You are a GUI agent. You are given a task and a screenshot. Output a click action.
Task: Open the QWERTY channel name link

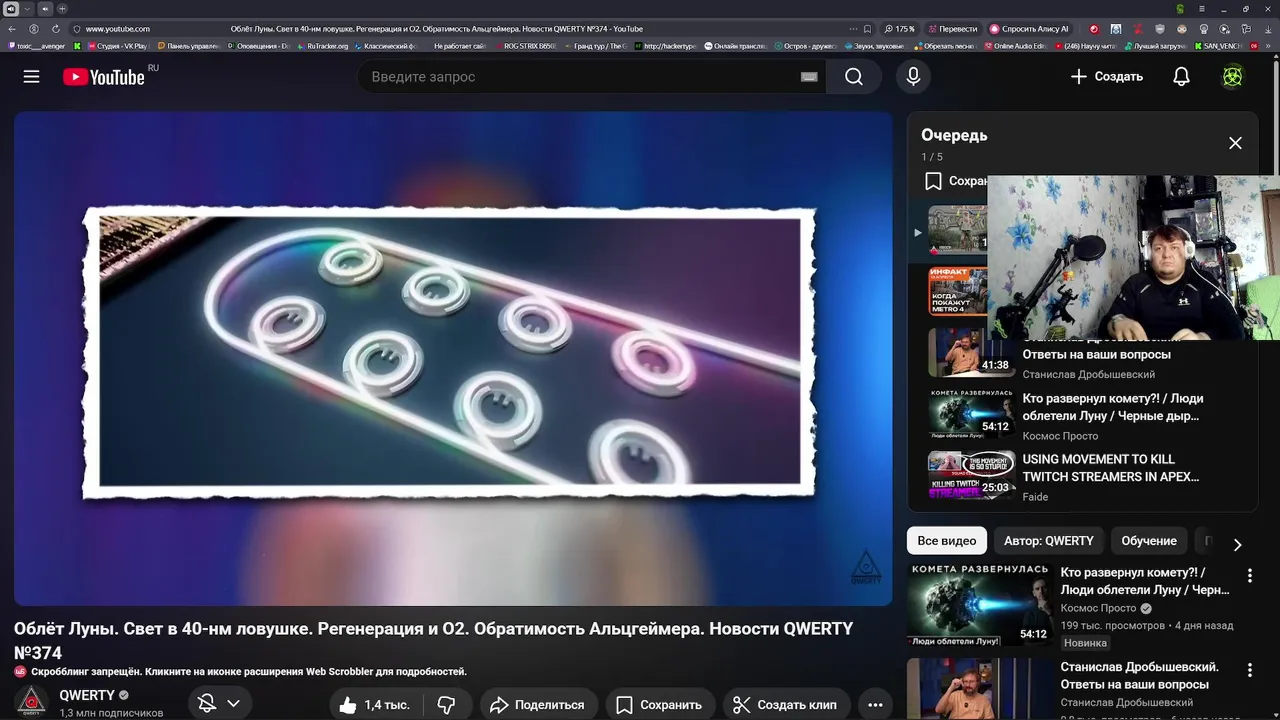coord(87,695)
